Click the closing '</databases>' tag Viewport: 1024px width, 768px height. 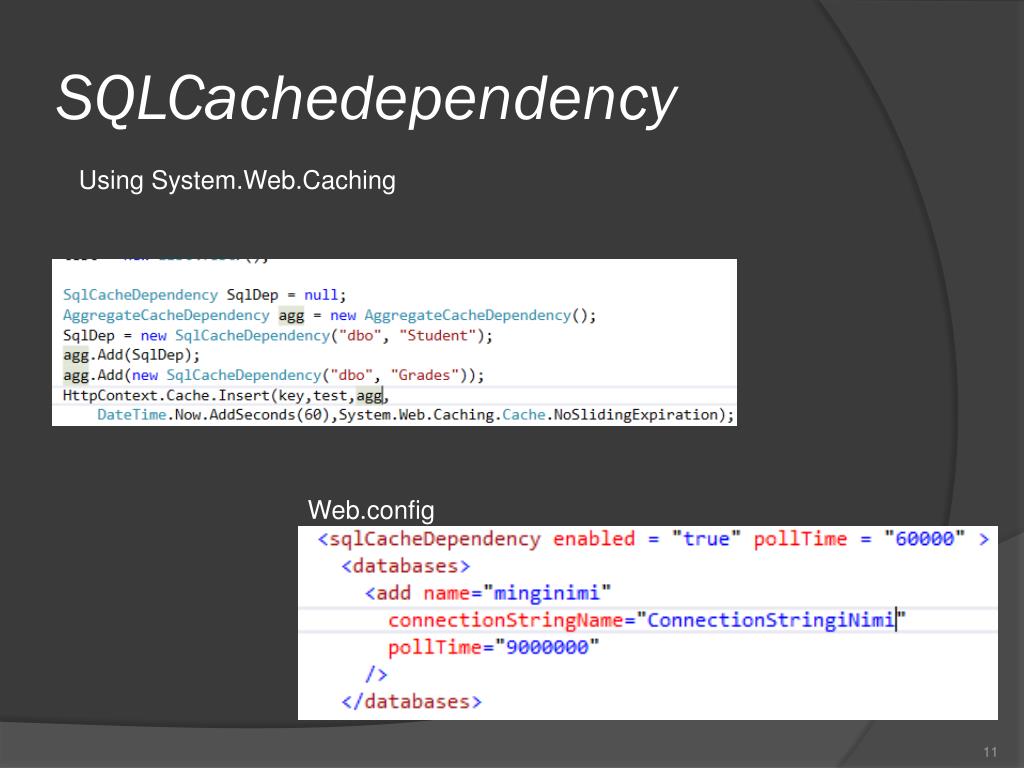coord(411,701)
